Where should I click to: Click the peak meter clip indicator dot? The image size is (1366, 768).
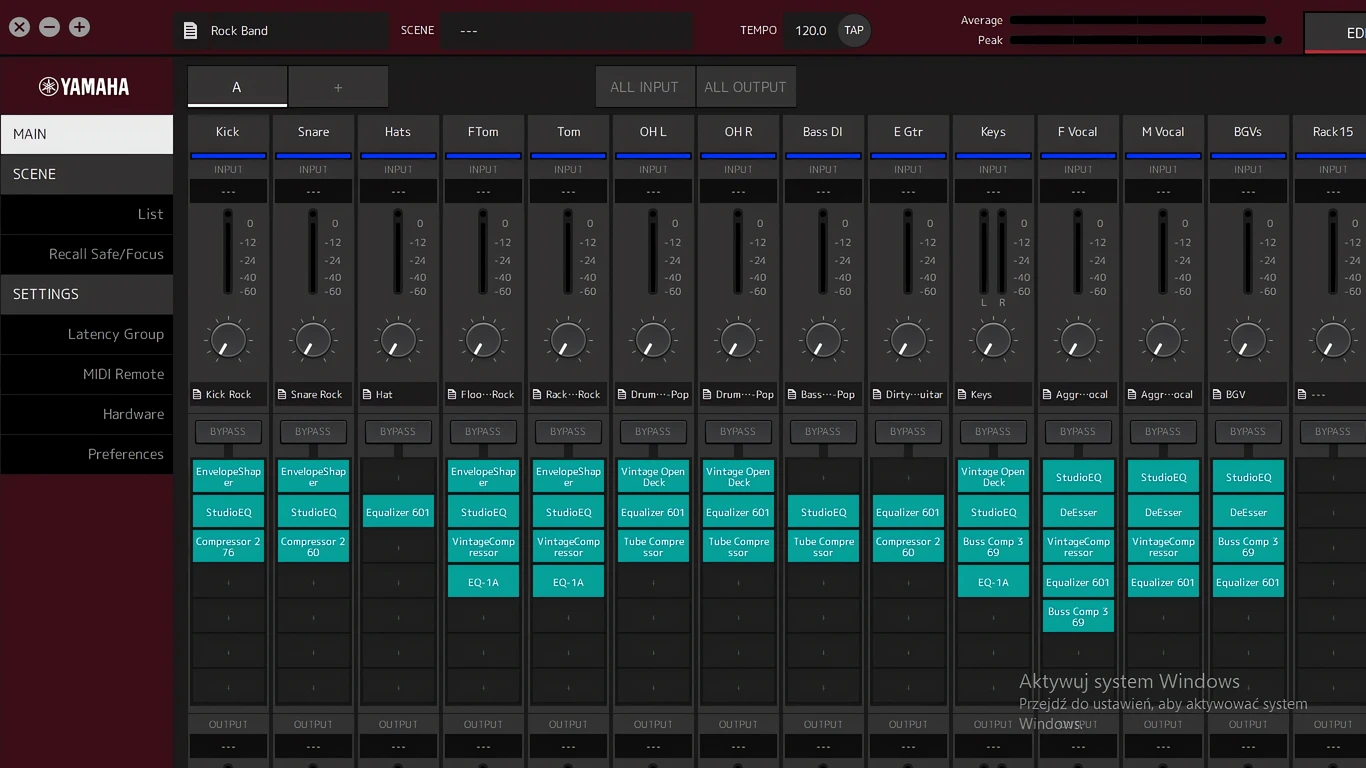(x=1277, y=40)
